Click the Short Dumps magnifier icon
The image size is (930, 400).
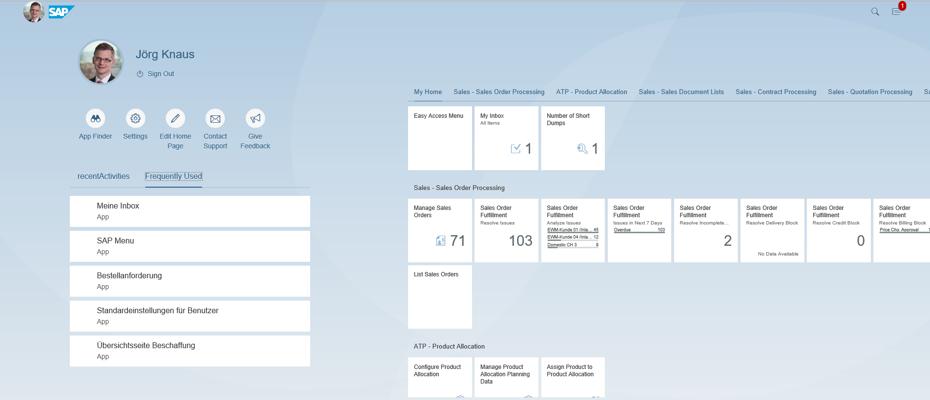coord(582,149)
